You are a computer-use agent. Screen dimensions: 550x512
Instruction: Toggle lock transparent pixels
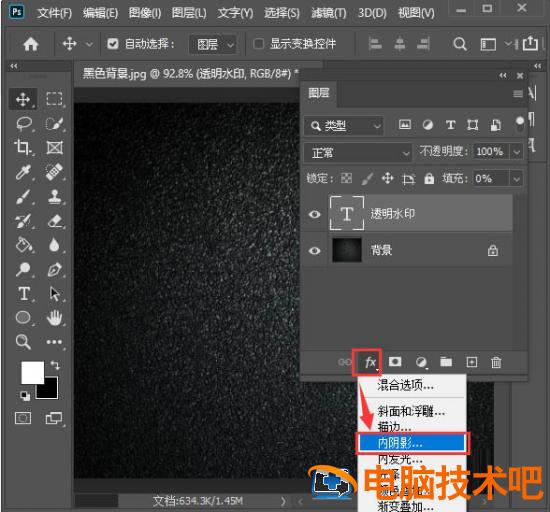(x=347, y=178)
